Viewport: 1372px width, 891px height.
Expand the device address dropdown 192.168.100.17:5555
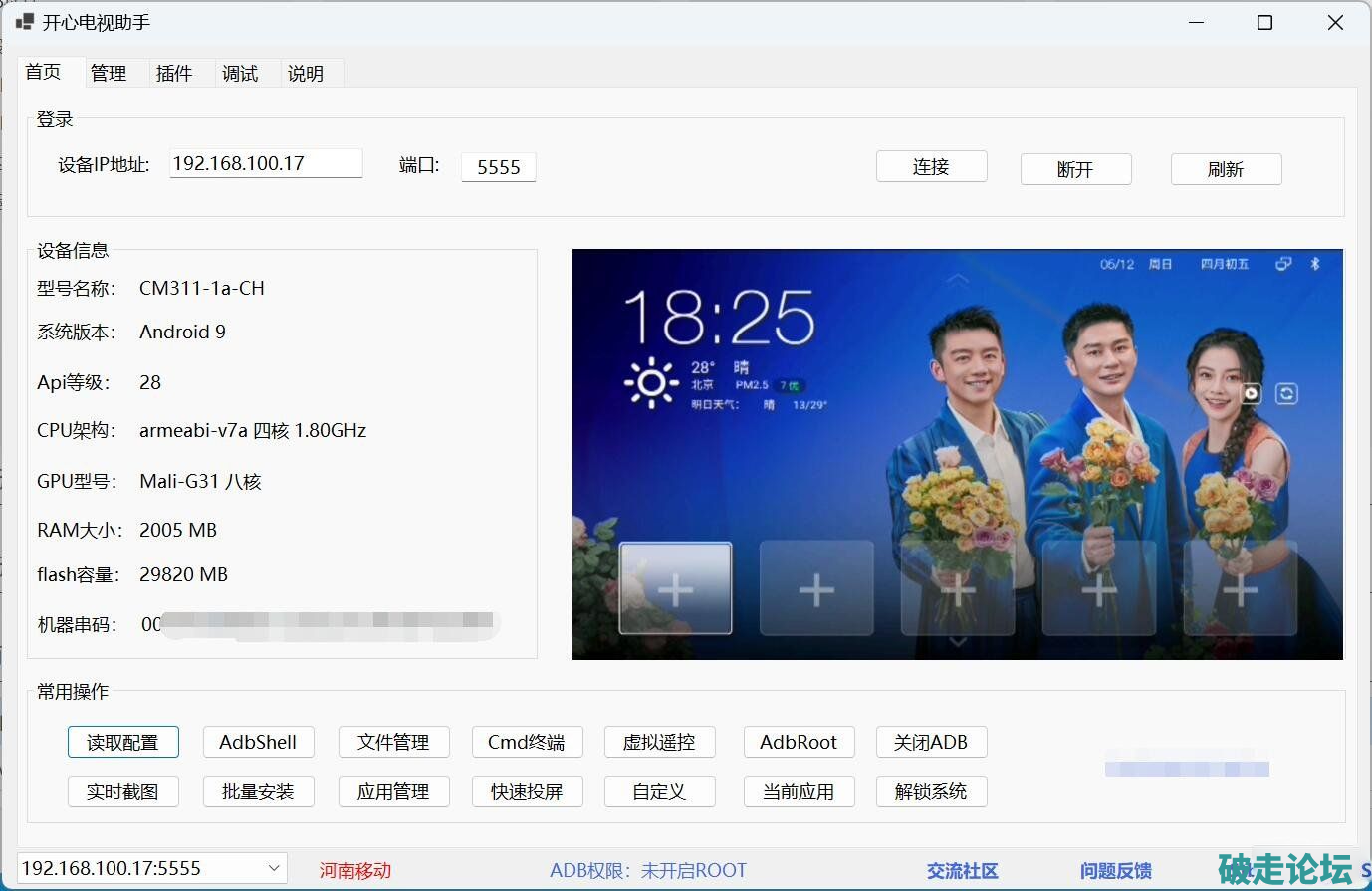coord(274,868)
